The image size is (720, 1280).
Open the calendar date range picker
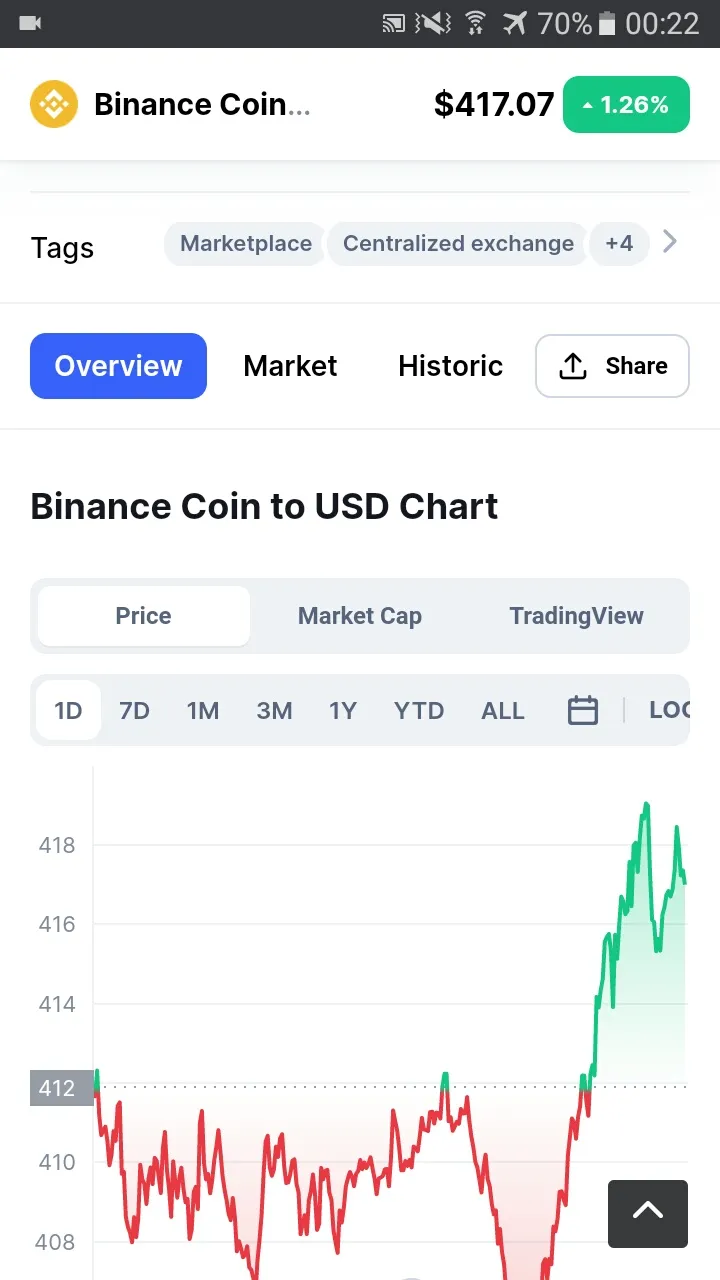[583, 711]
